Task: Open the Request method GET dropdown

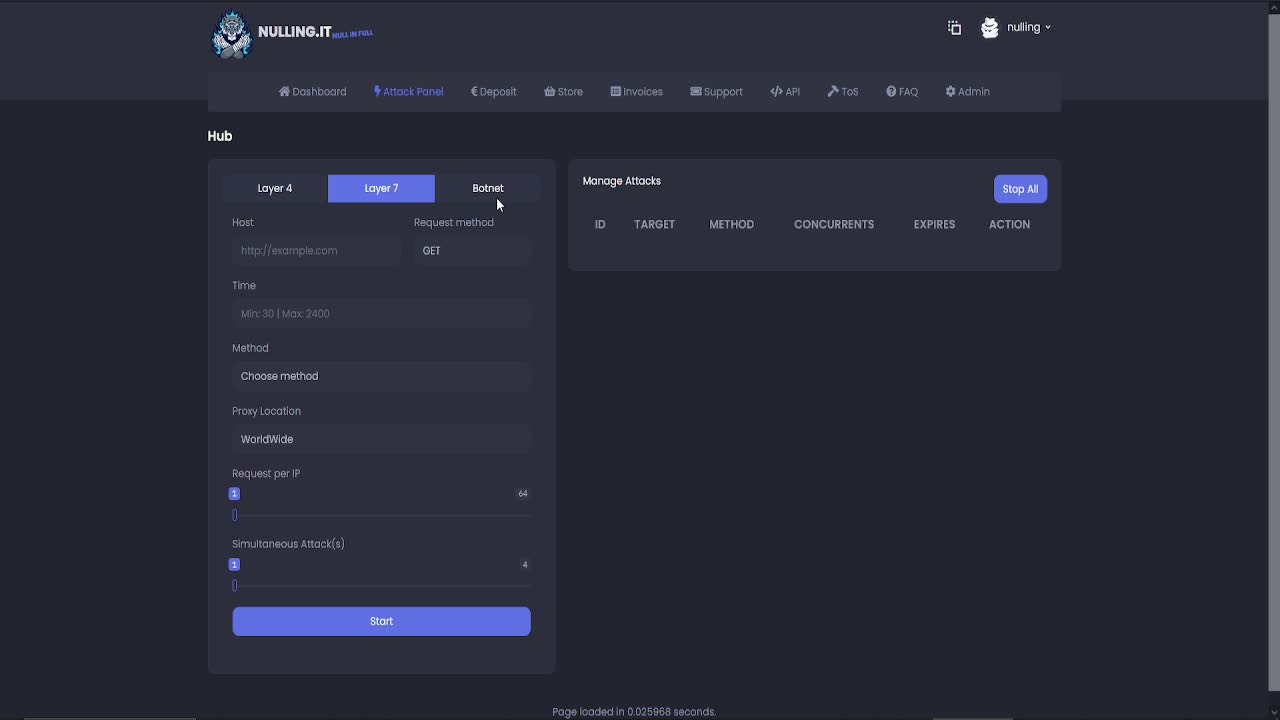Action: (x=472, y=251)
